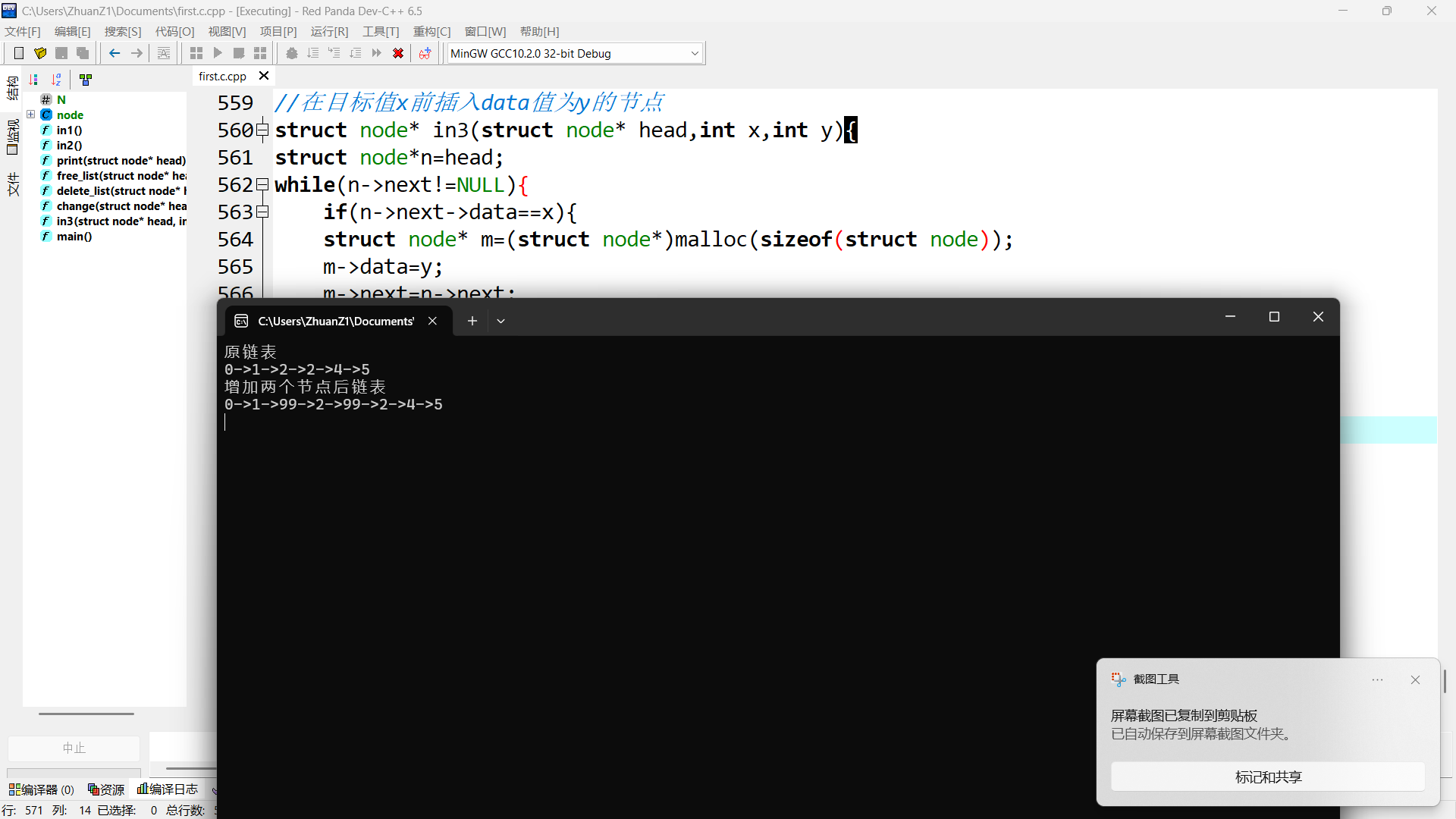Open terminal new tab dropdown chevron
Viewport: 1456px width, 819px height.
(500, 321)
